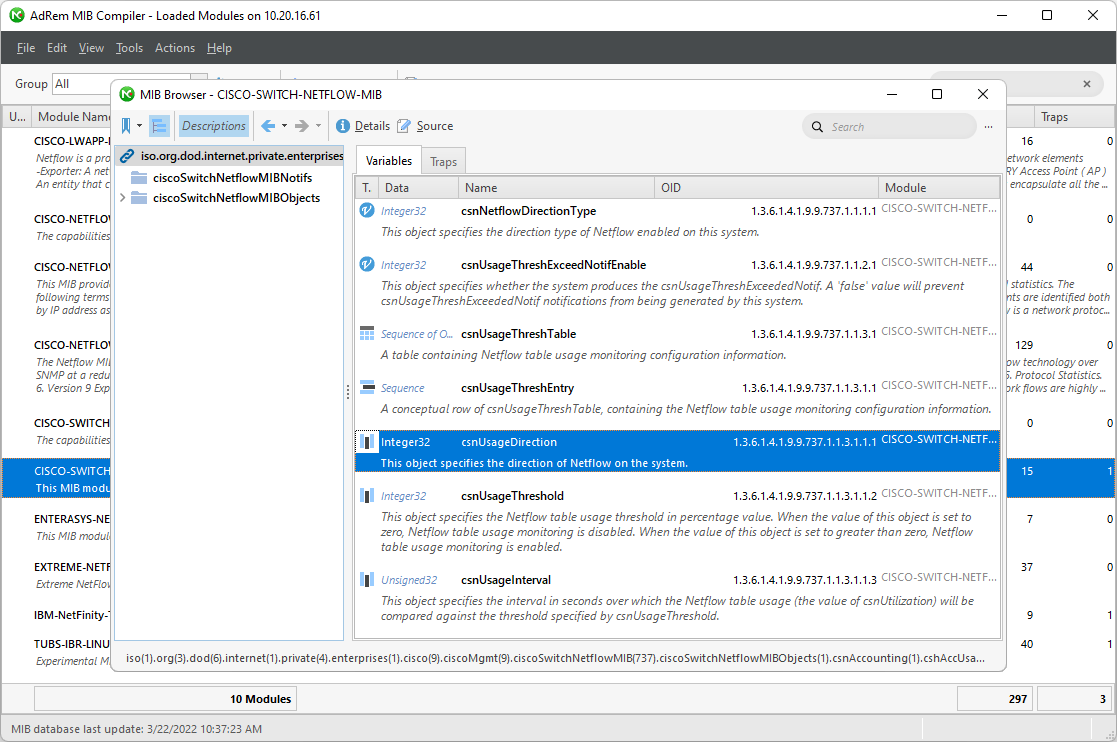The image size is (1117, 742).
Task: Close the MIB Browser window
Action: coord(983,94)
